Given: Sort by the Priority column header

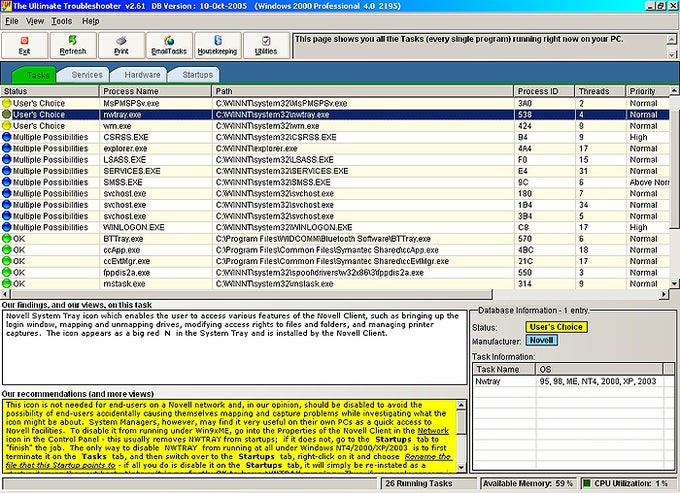Looking at the screenshot, I should coord(647,91).
